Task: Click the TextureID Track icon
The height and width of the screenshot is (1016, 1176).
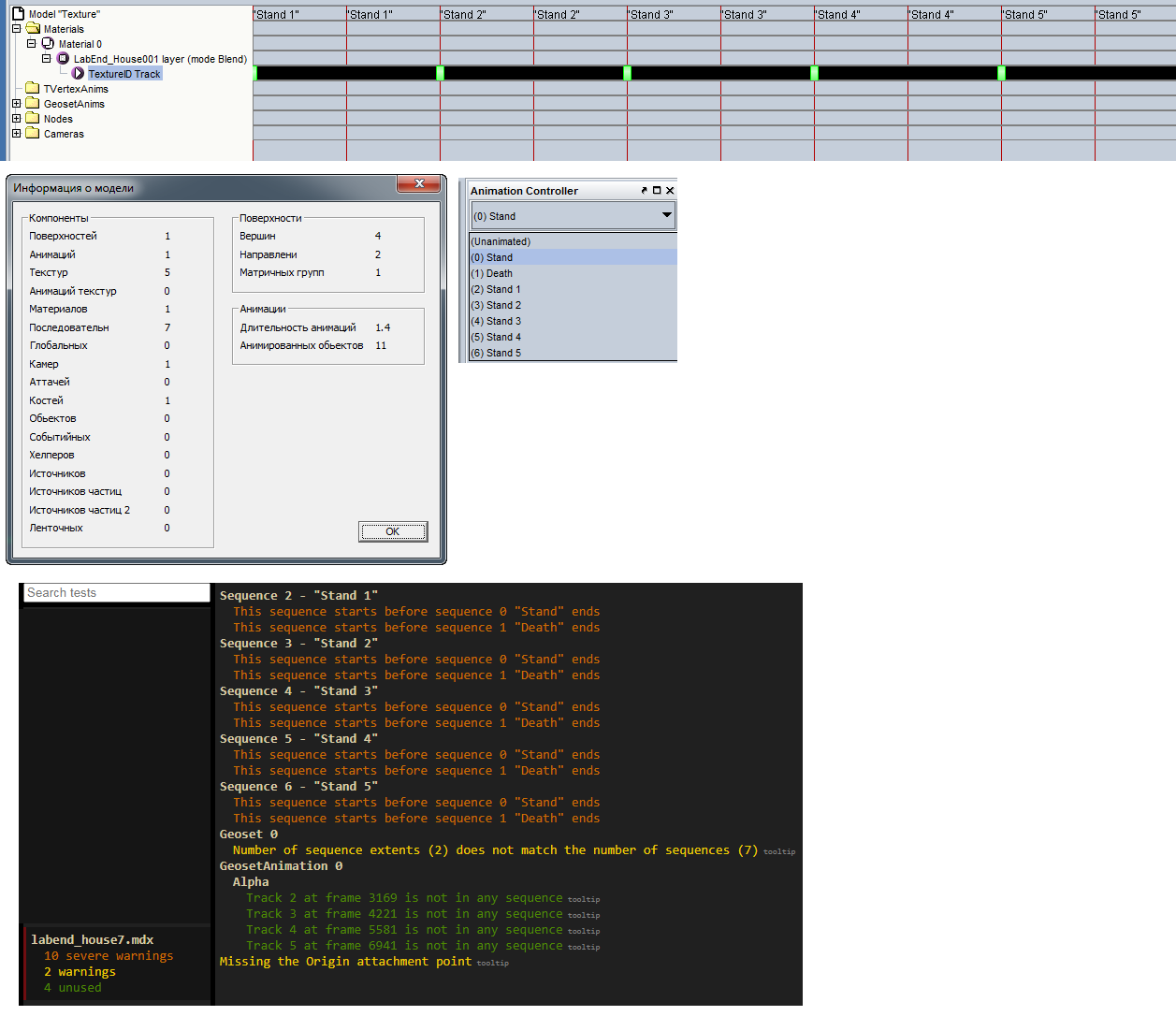Action: [79, 74]
